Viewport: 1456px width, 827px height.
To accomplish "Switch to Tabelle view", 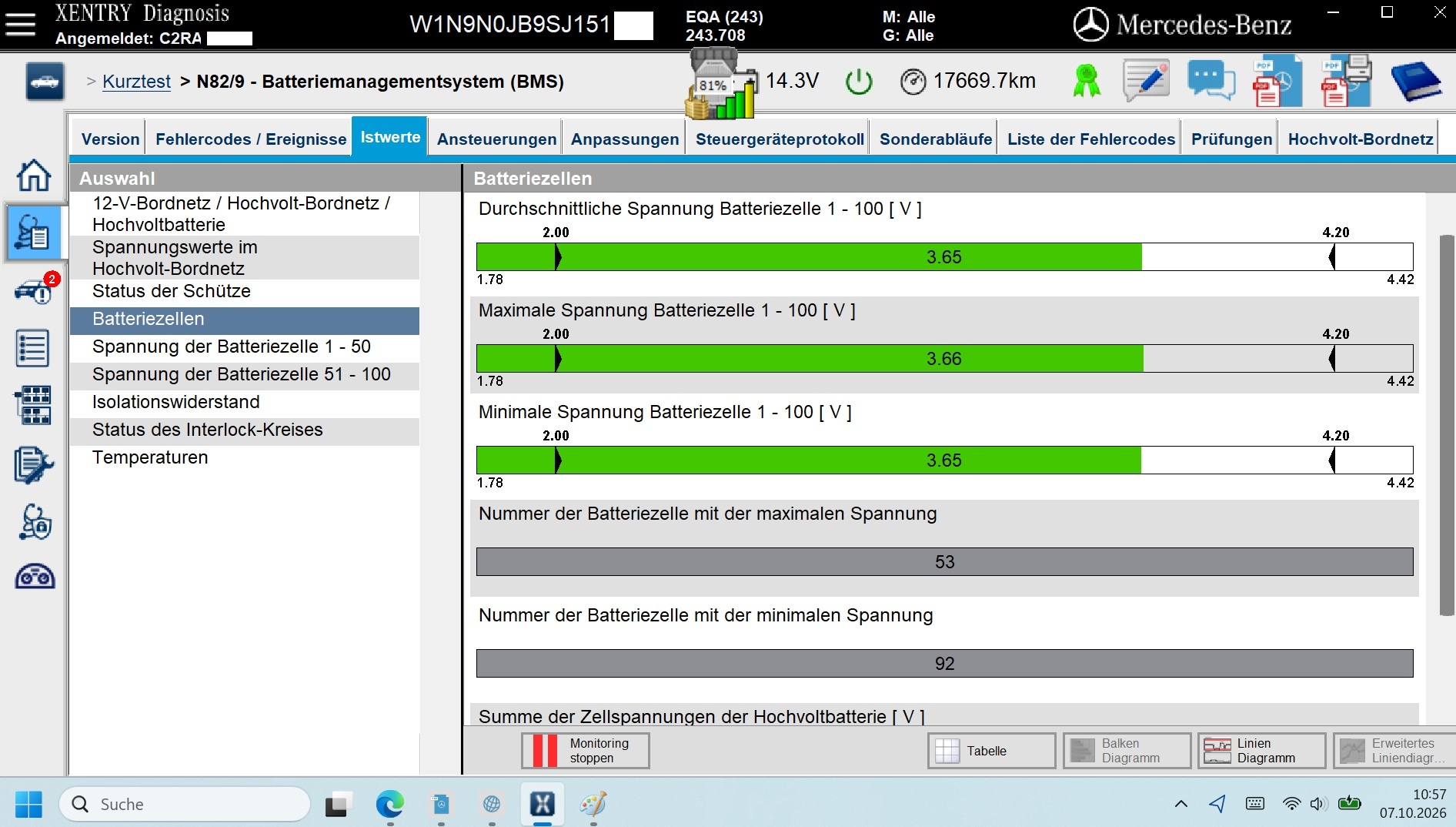I will [992, 751].
